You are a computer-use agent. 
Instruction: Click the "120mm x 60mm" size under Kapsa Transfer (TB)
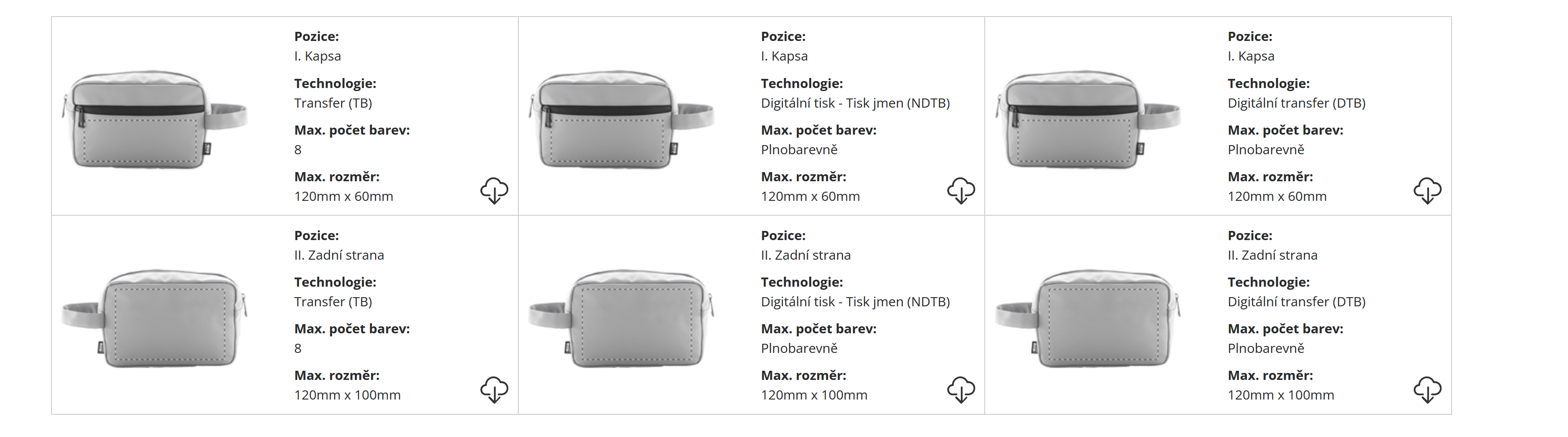pos(344,196)
